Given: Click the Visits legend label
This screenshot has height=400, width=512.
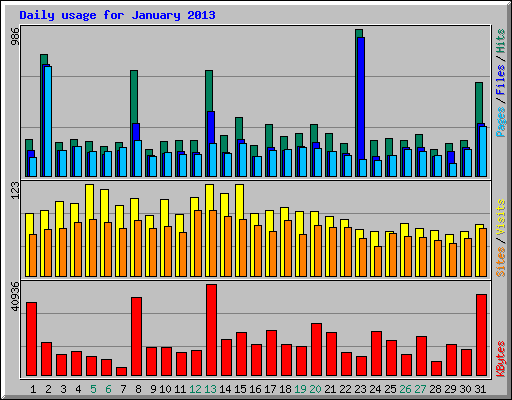Looking at the screenshot, I should 501,217.
